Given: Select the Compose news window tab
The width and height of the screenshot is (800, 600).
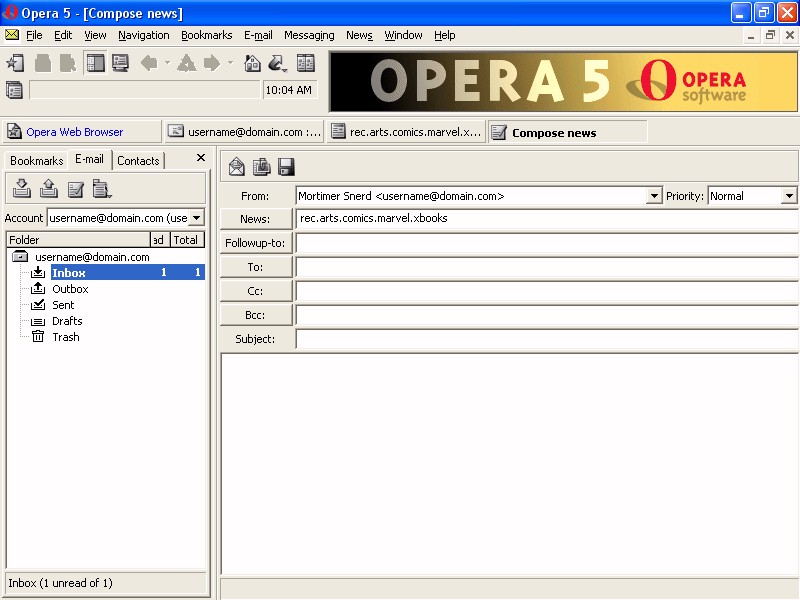Looking at the screenshot, I should 568,133.
